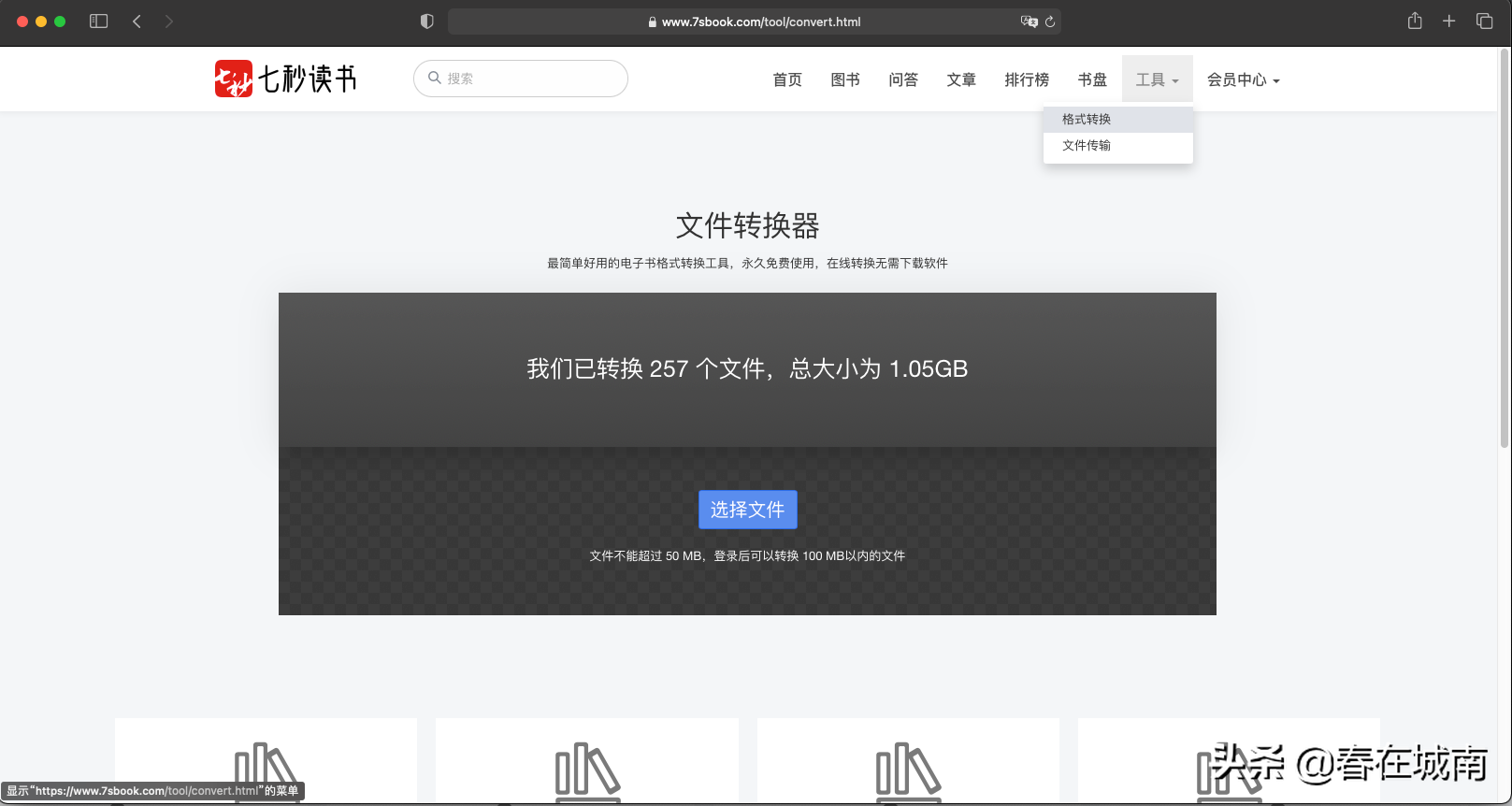
Task: Go back with the browser back arrow
Action: tap(137, 22)
